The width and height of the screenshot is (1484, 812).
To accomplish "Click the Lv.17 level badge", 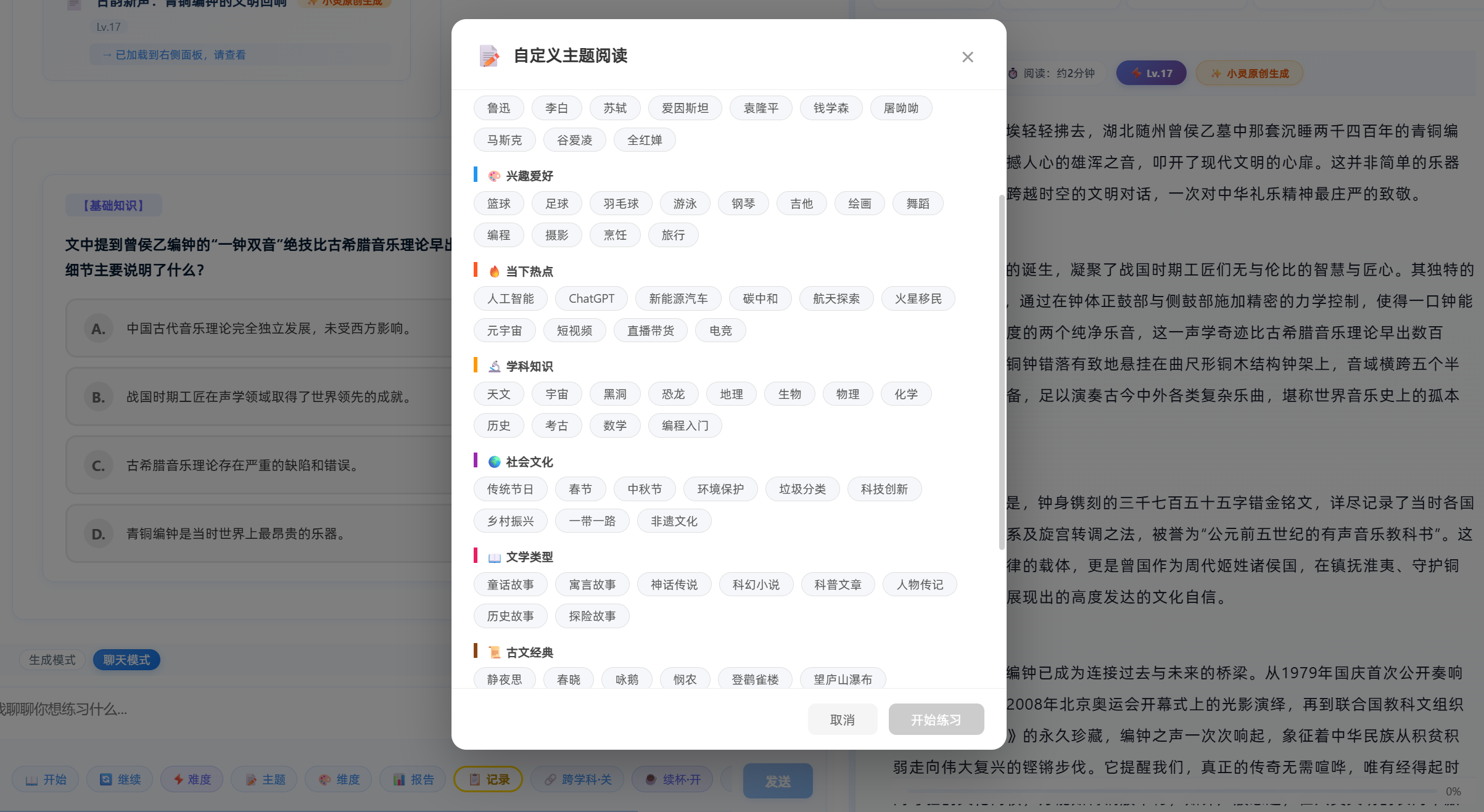I will click(1151, 73).
